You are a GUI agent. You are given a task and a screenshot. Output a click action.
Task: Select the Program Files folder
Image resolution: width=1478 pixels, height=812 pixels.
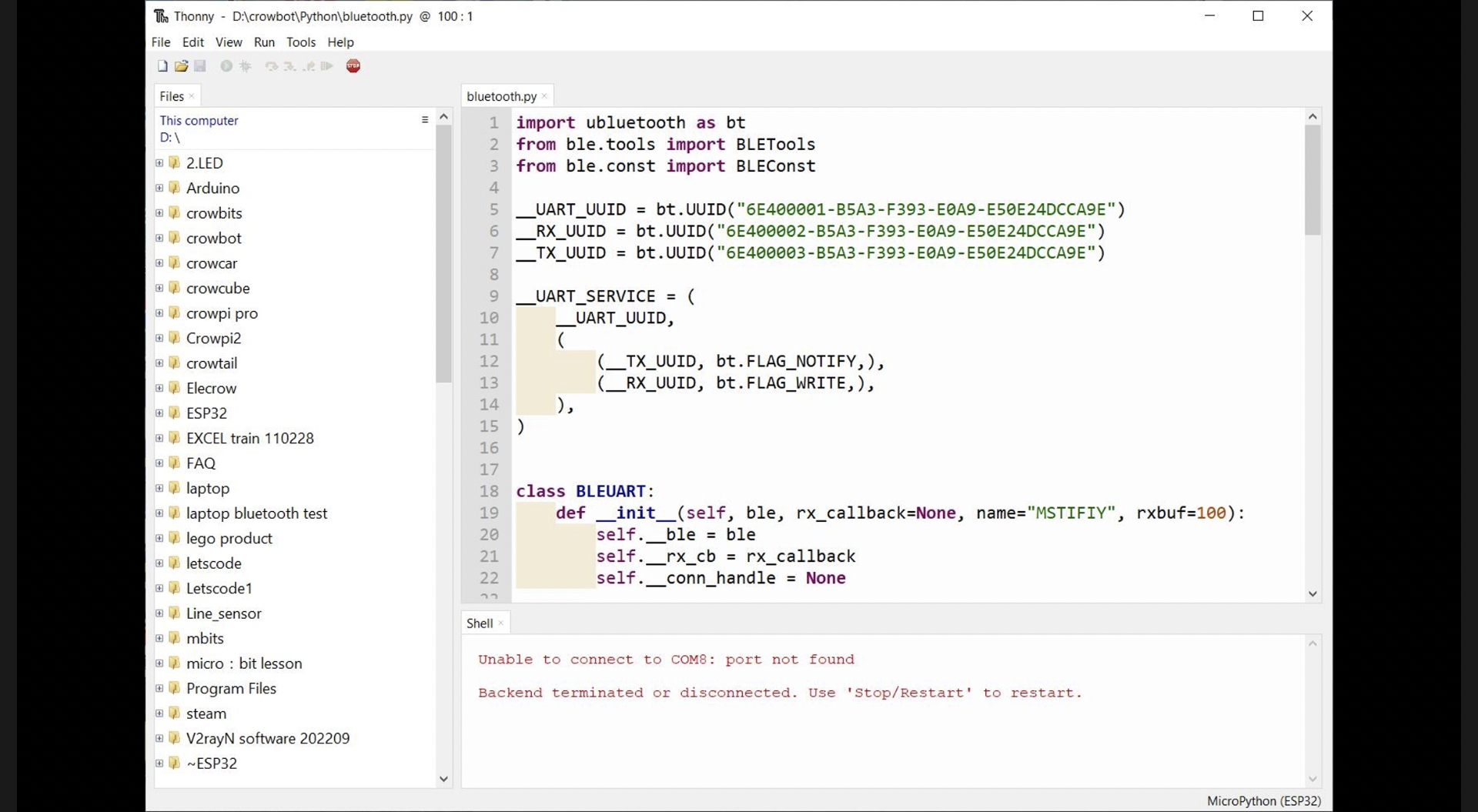click(x=231, y=688)
